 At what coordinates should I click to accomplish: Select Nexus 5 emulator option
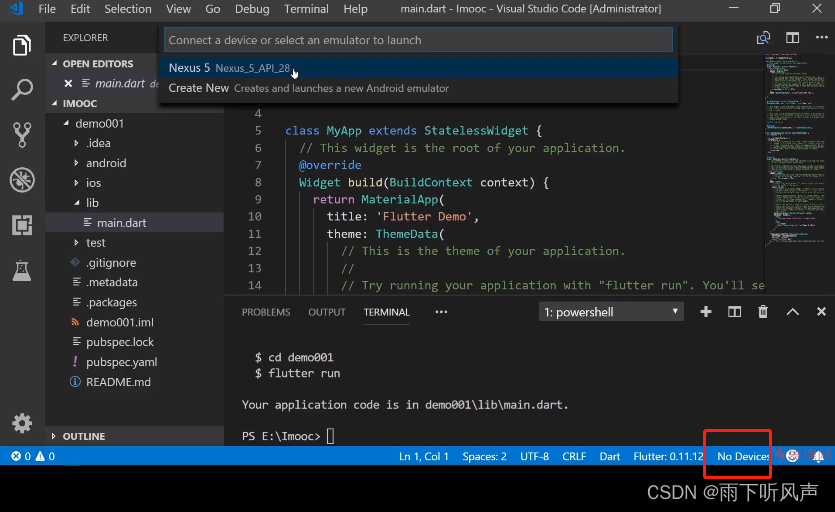coord(418,68)
